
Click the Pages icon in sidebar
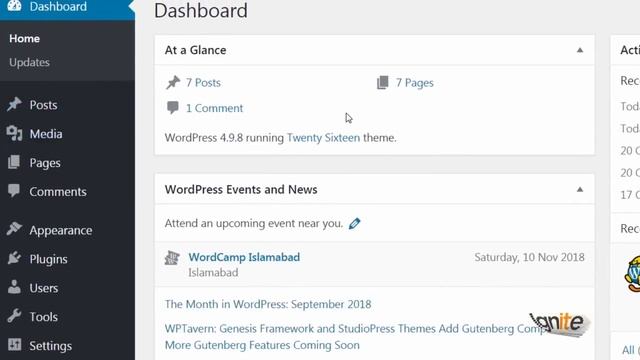click(14, 162)
